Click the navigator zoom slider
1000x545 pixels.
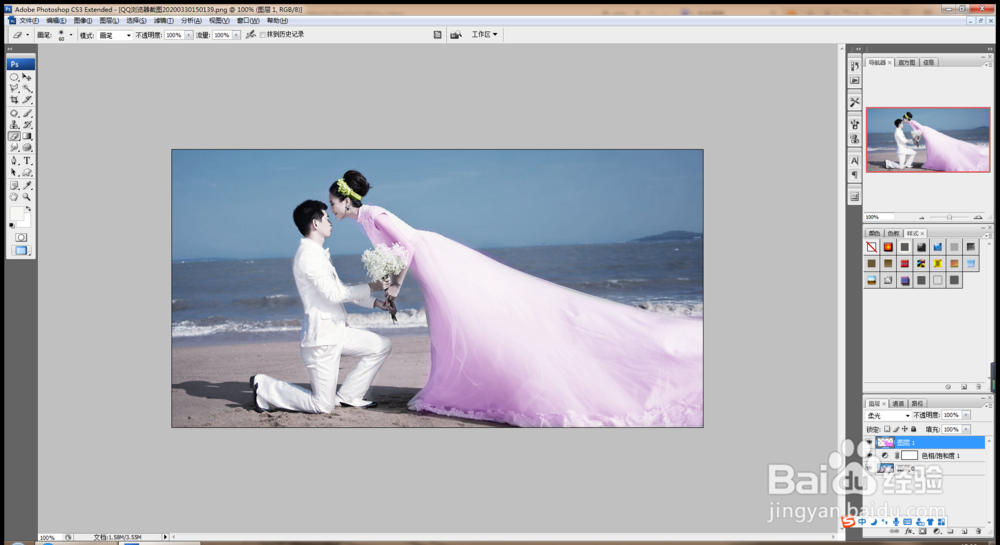950,217
